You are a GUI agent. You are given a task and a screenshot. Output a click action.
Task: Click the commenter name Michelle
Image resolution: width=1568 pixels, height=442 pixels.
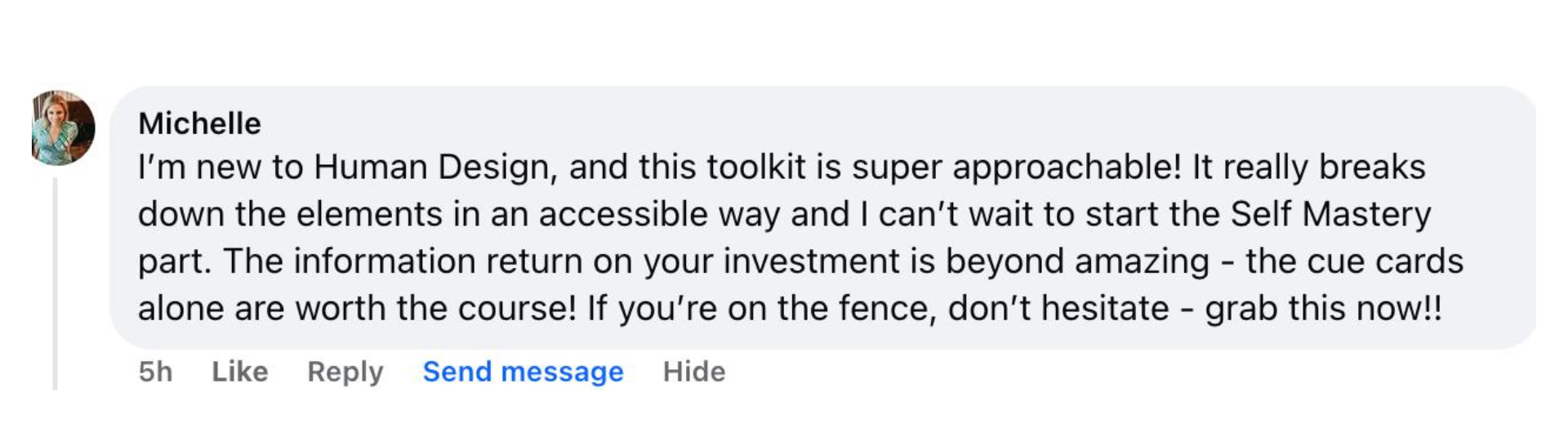pos(199,123)
